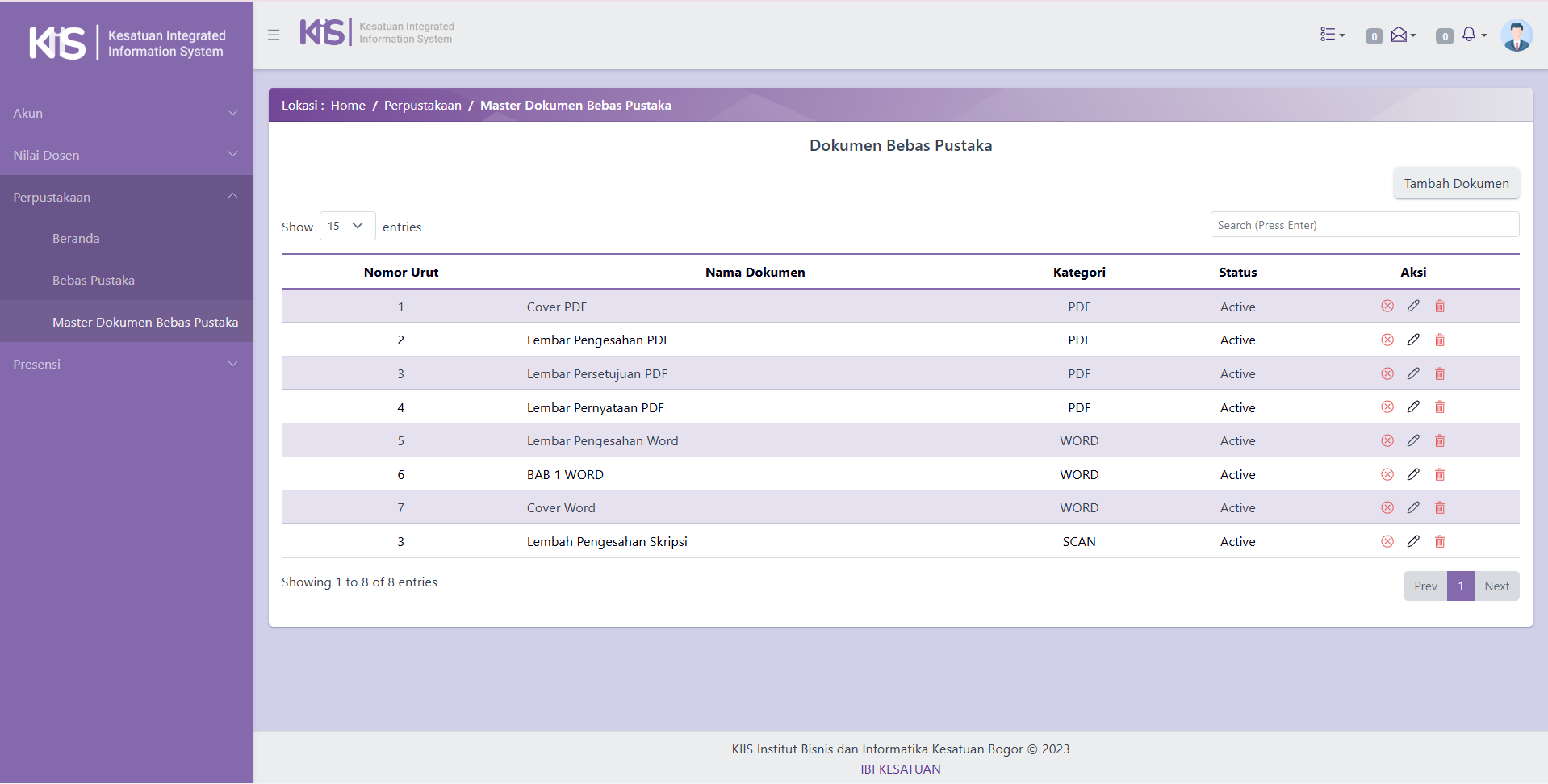Image resolution: width=1548 pixels, height=784 pixels.
Task: Open the notifications bell icon
Action: click(1471, 35)
